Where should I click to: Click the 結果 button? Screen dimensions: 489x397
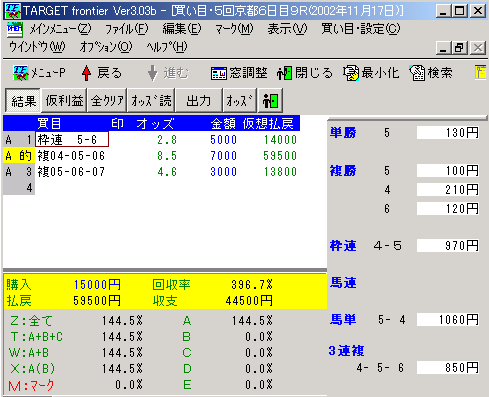[23, 100]
